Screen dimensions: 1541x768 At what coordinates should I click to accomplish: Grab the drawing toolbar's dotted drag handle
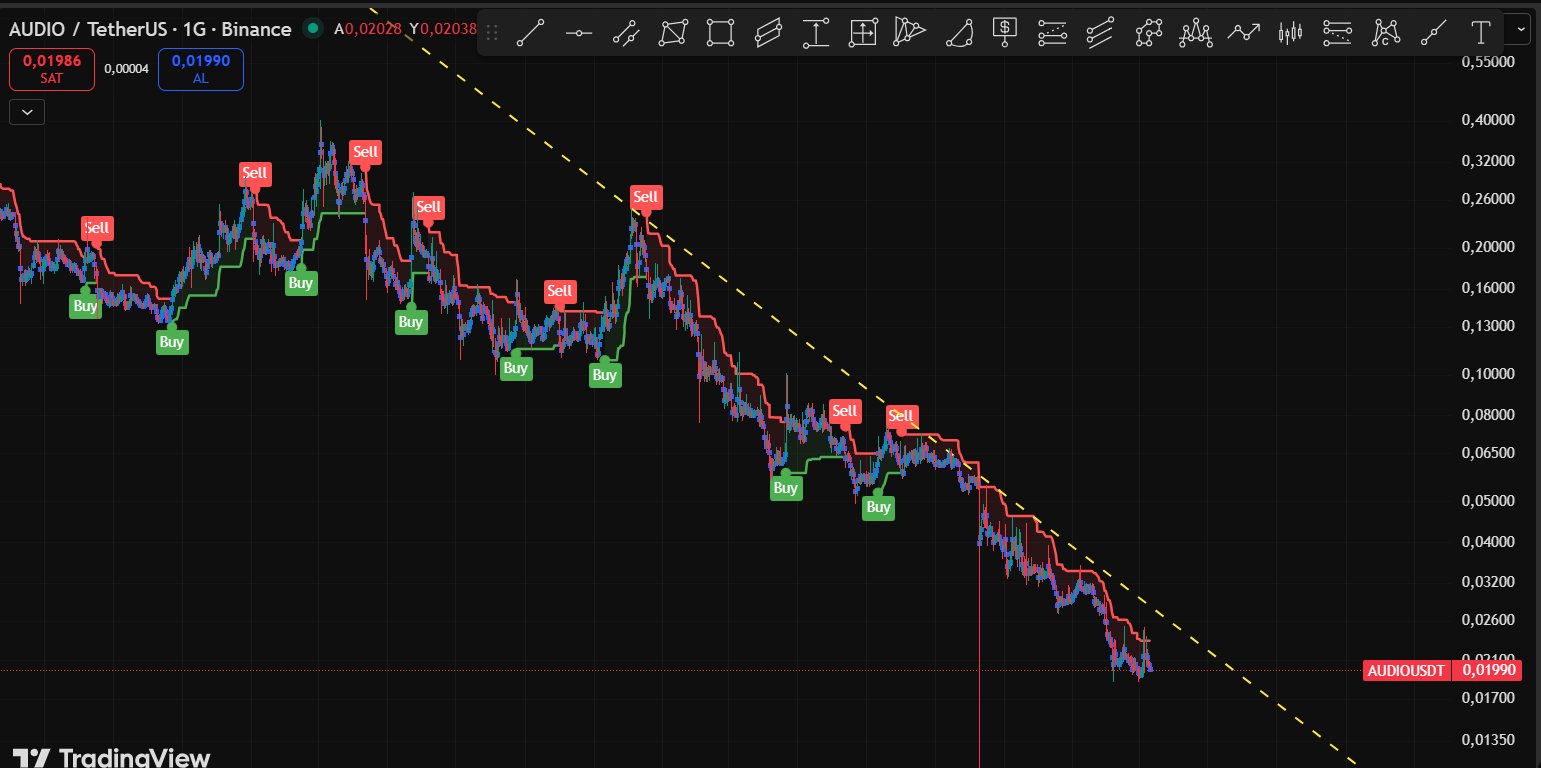click(x=492, y=33)
